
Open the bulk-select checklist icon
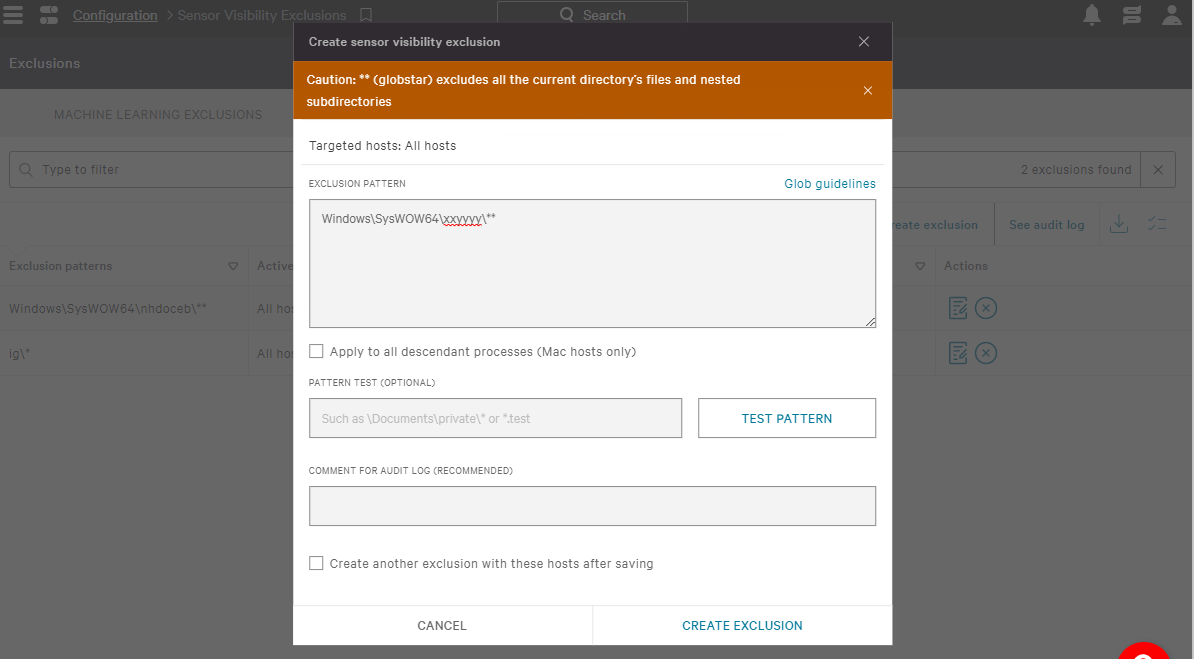click(1157, 224)
